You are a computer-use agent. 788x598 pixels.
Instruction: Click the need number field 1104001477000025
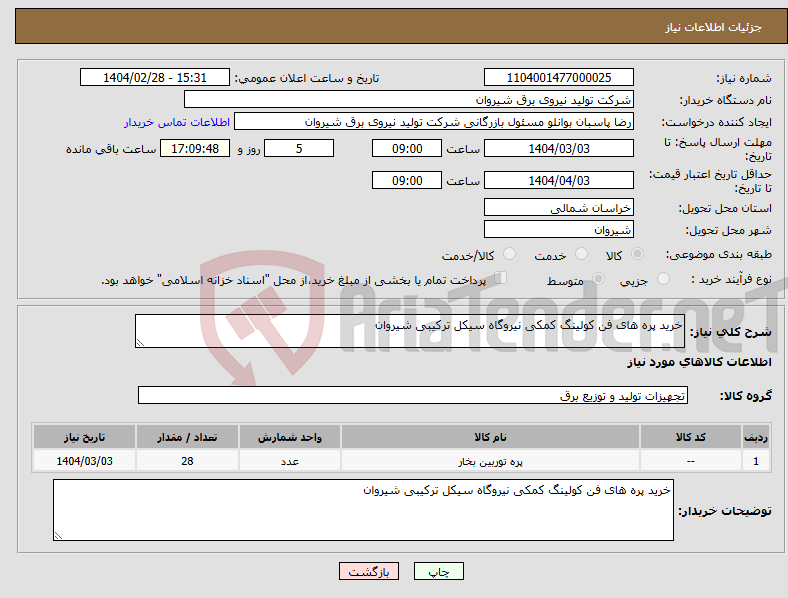pos(558,77)
